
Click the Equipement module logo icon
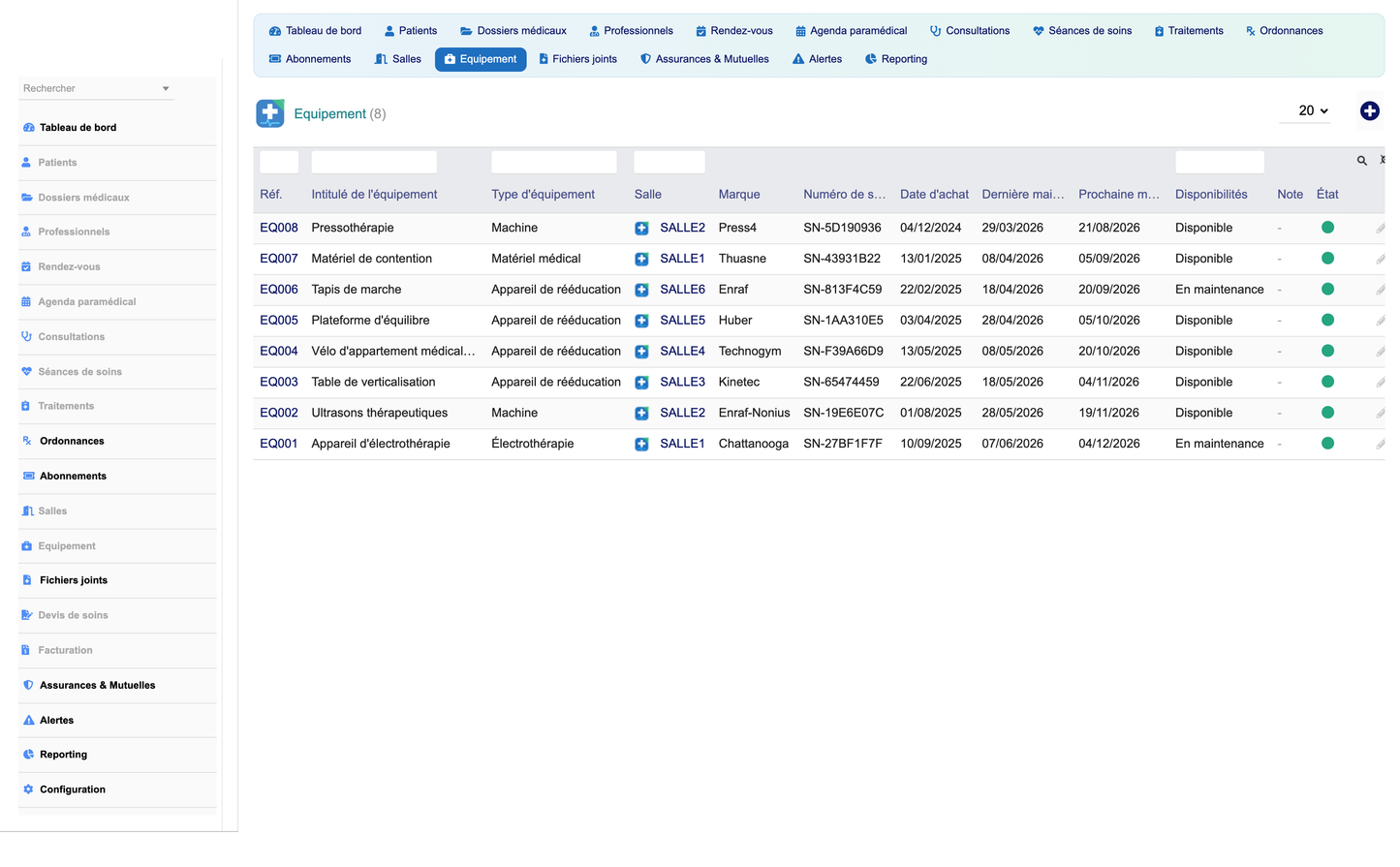point(270,113)
